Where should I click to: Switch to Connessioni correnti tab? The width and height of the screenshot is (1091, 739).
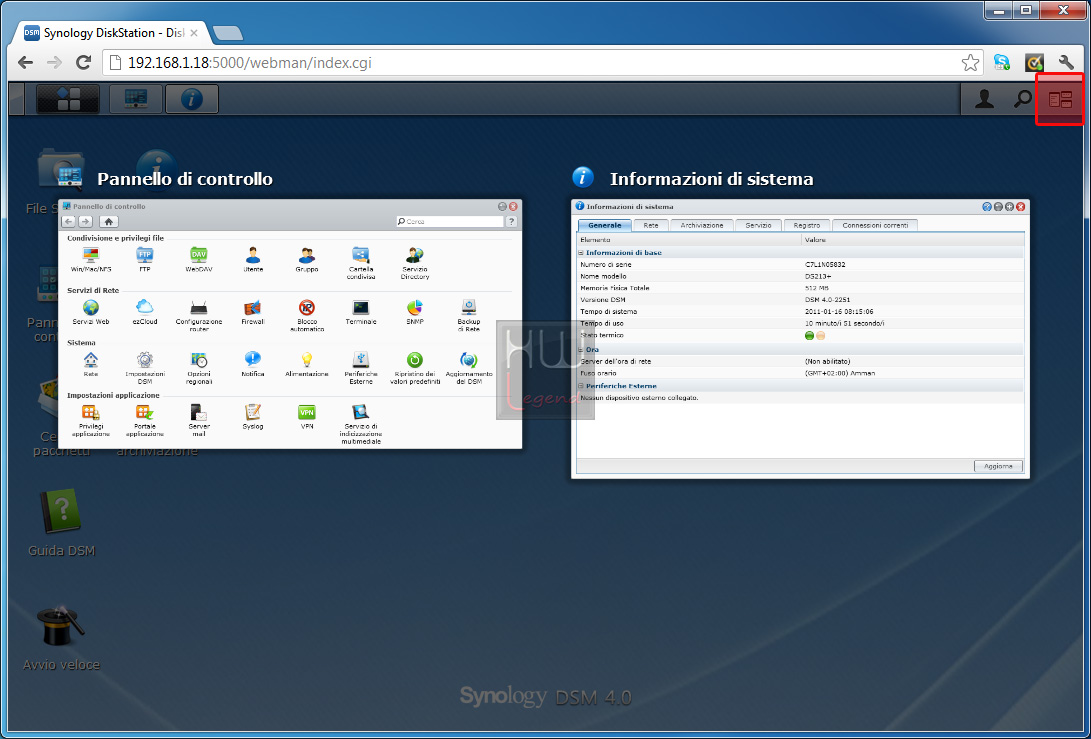[875, 225]
